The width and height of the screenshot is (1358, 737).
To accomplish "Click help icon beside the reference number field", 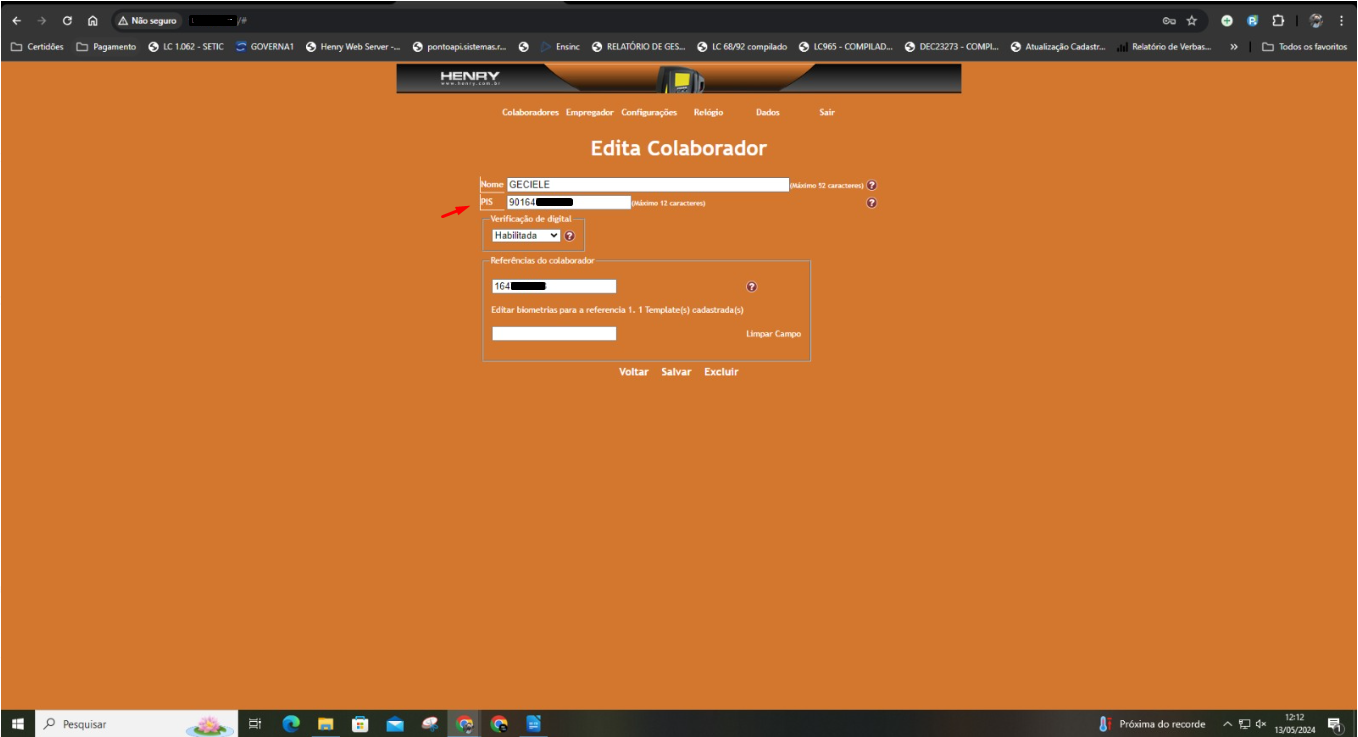I will (x=752, y=287).
